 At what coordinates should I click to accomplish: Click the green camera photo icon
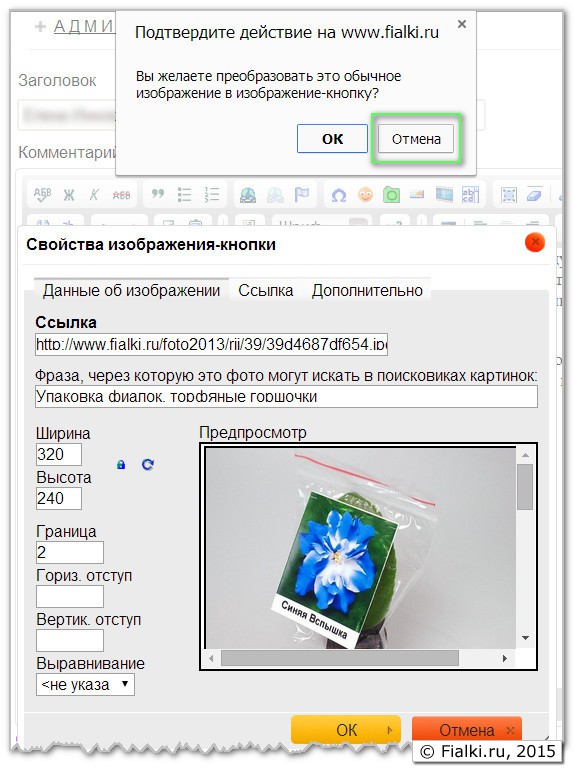391,195
